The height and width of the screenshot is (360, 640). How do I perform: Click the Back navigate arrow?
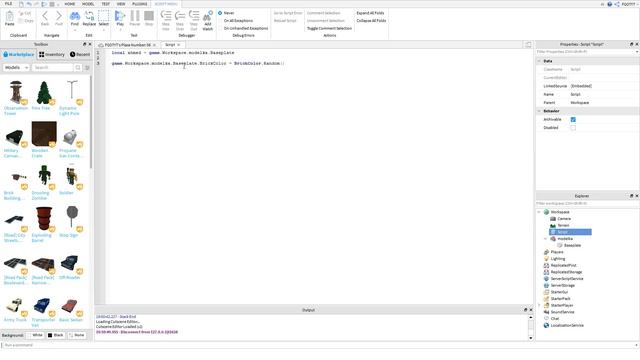pos(45,16)
